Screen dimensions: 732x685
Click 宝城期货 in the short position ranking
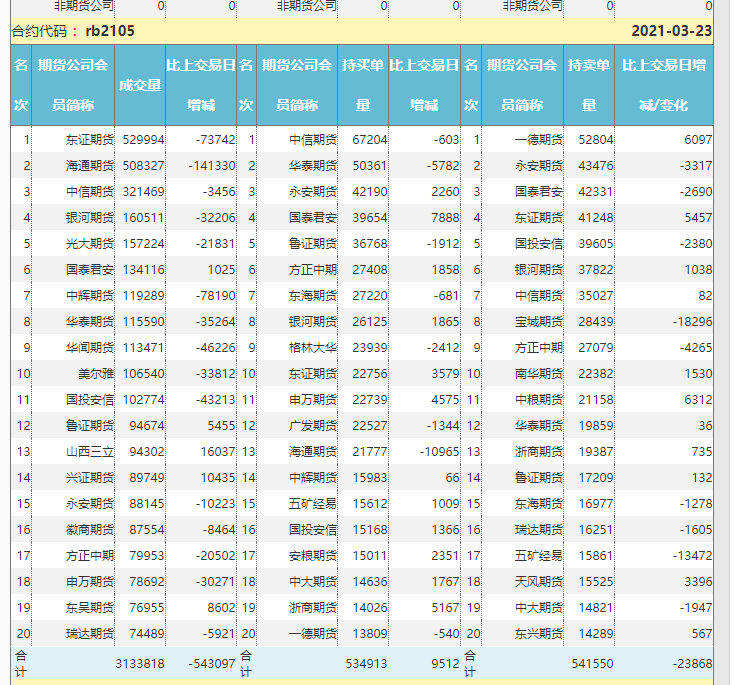[538, 322]
